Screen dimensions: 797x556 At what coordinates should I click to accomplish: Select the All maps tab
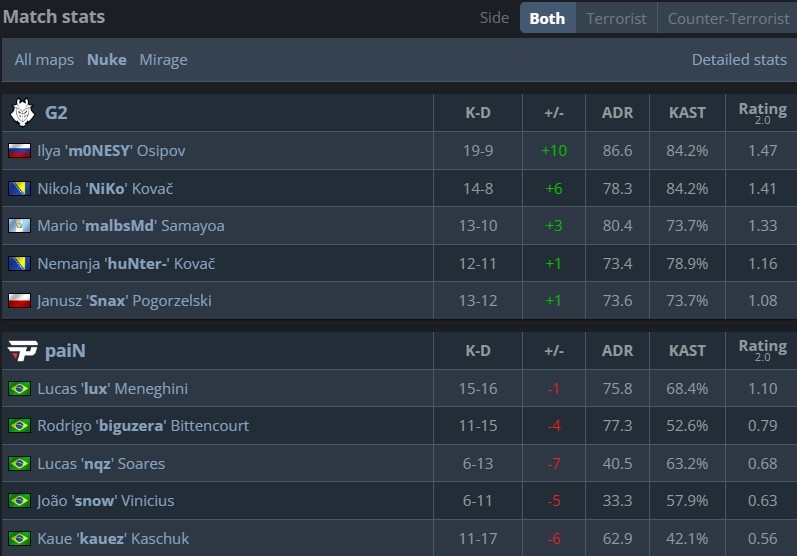coord(44,60)
